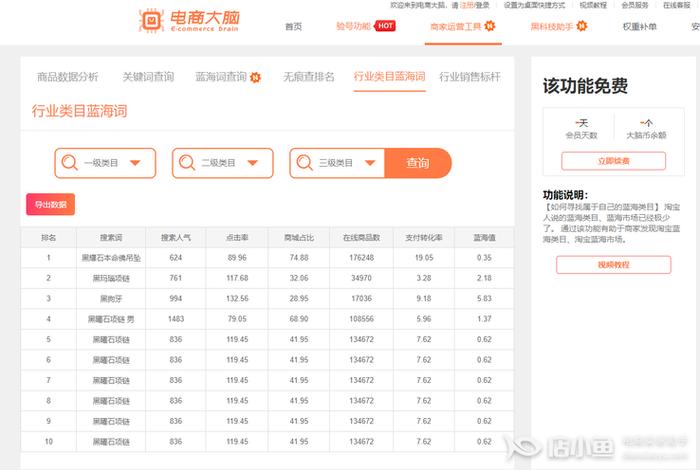The image size is (700, 470).
Task: Click the HOT badge beside 验号功能
Action: 385,26
